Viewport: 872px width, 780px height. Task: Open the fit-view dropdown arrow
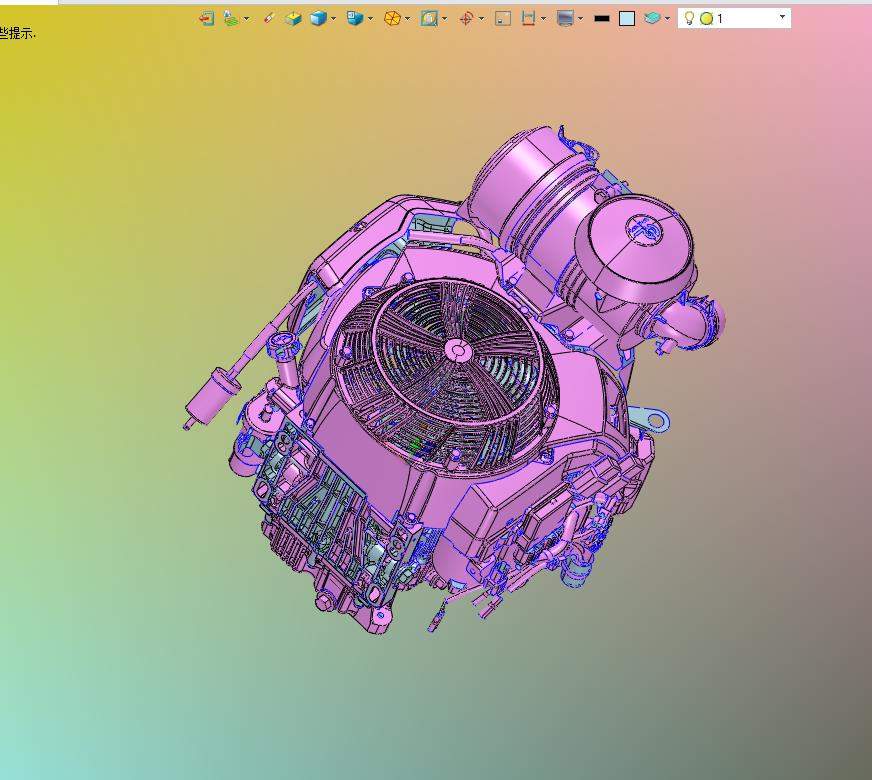444,19
